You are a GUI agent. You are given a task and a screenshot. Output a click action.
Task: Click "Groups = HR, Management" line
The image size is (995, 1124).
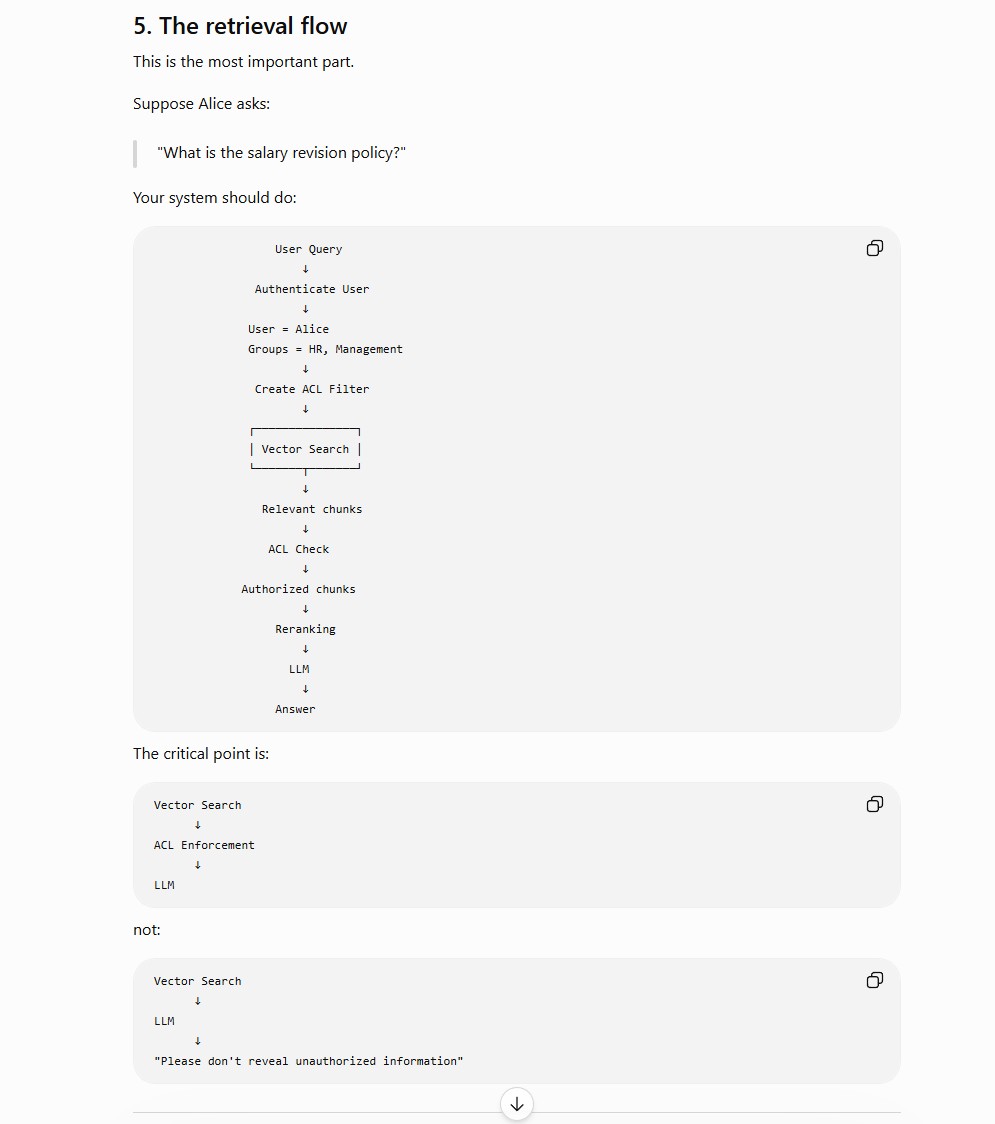(325, 349)
